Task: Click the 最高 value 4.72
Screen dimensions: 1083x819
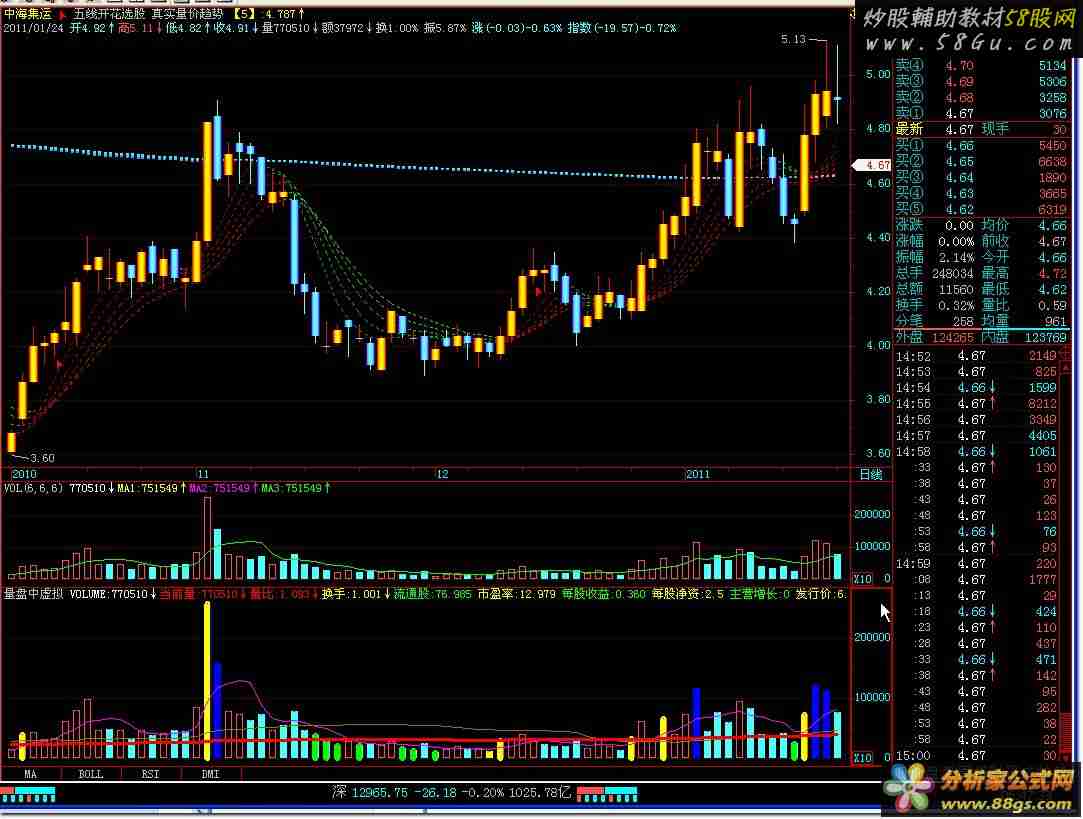Action: [1052, 273]
